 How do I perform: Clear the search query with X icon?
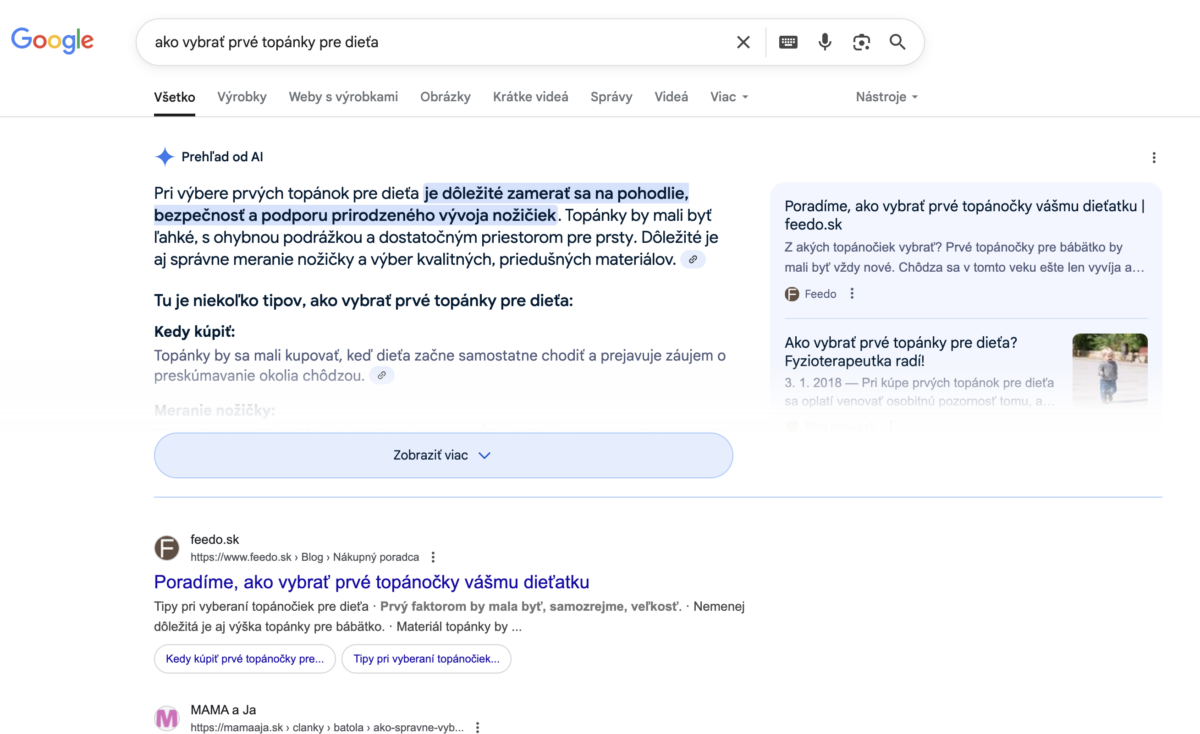coord(743,42)
